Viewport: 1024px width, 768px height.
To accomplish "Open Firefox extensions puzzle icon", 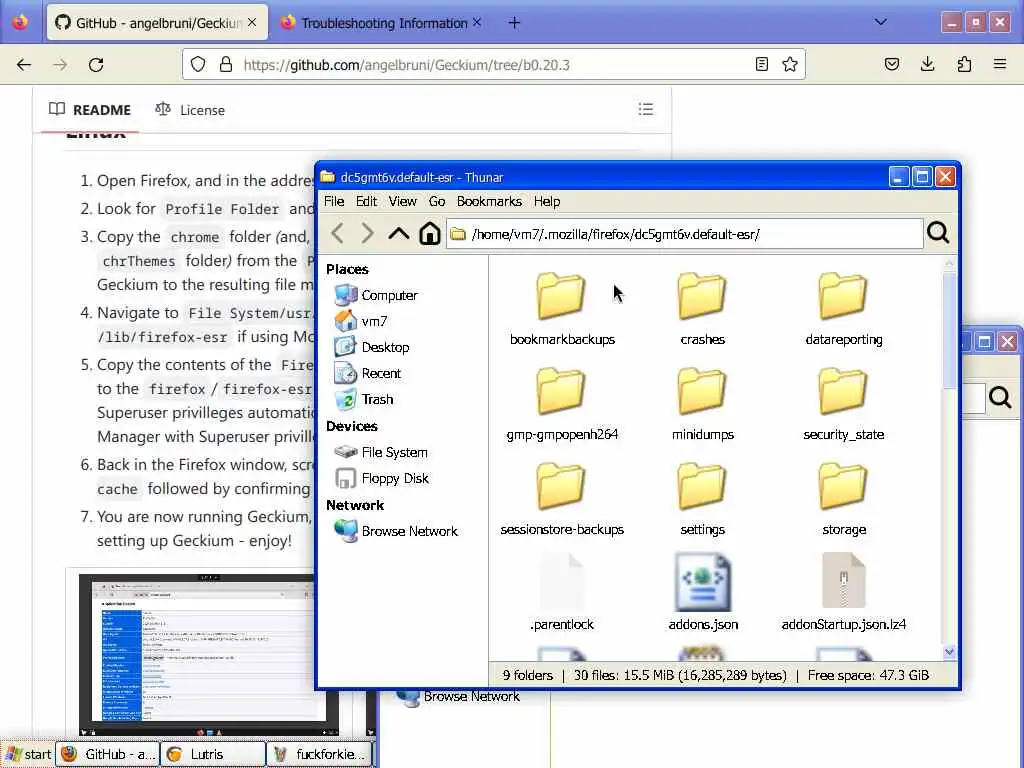I will pyautogui.click(x=964, y=64).
